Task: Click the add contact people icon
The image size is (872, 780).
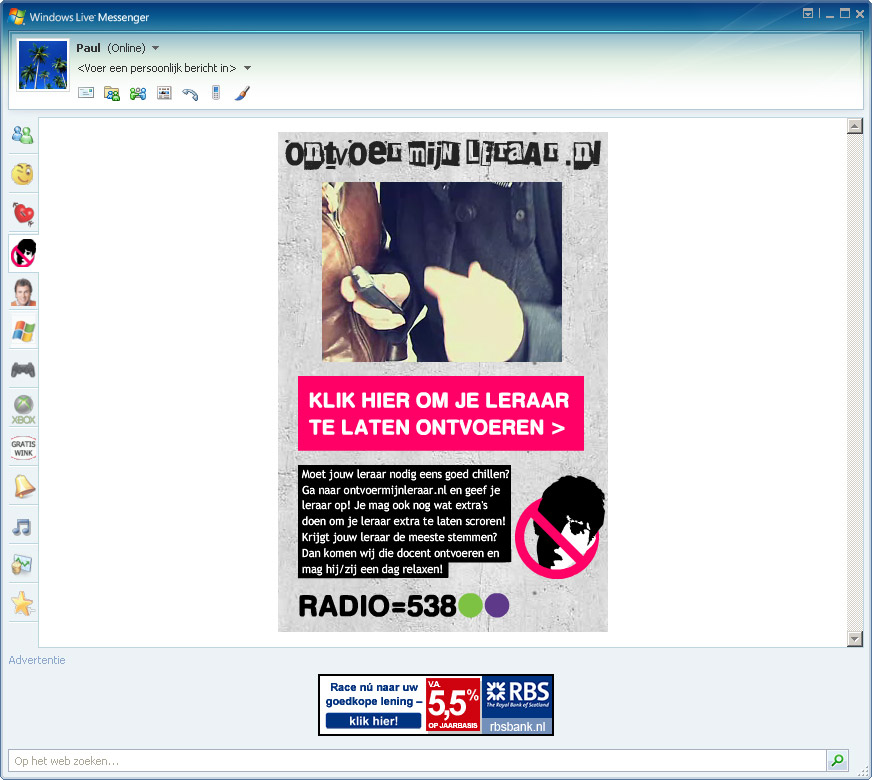Action: coord(138,93)
